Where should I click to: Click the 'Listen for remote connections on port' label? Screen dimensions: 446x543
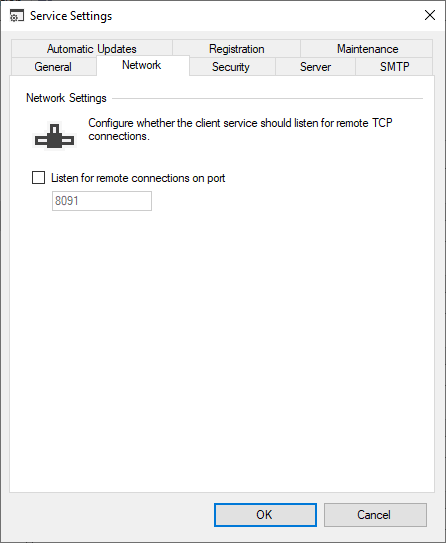coord(138,178)
